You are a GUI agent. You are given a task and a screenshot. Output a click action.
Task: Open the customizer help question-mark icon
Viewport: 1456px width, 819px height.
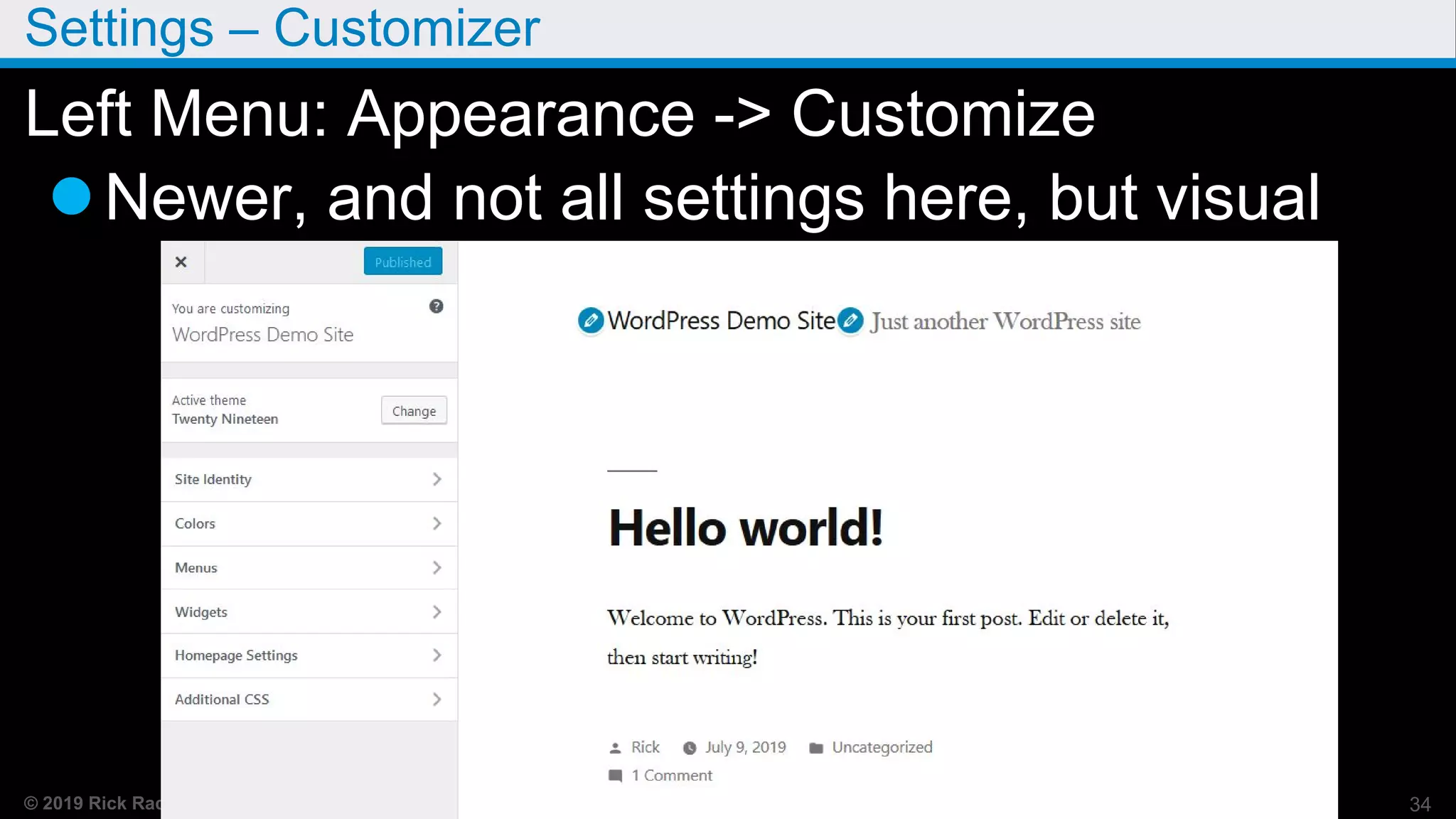click(437, 306)
